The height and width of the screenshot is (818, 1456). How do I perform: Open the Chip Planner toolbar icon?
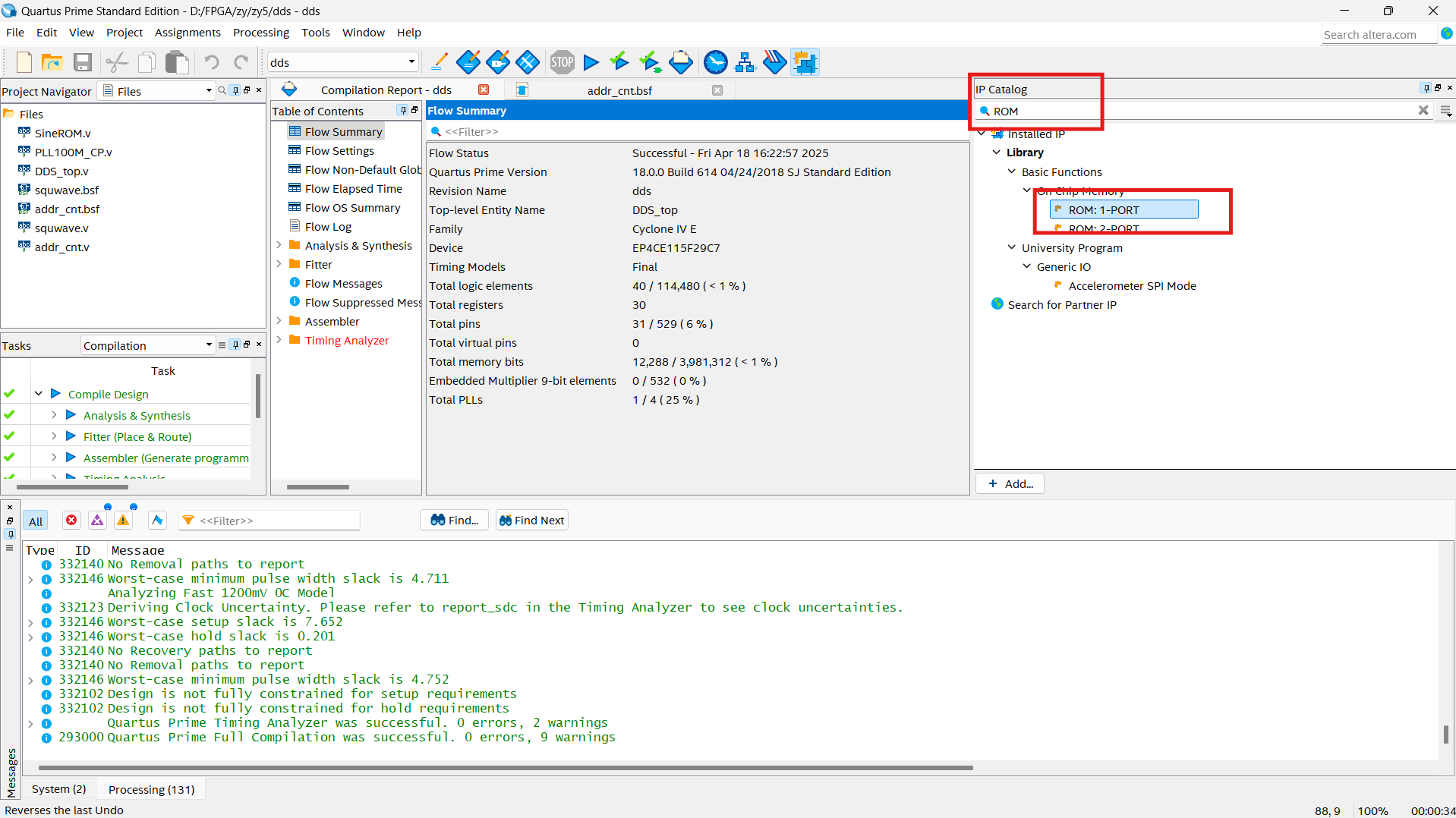coord(528,62)
